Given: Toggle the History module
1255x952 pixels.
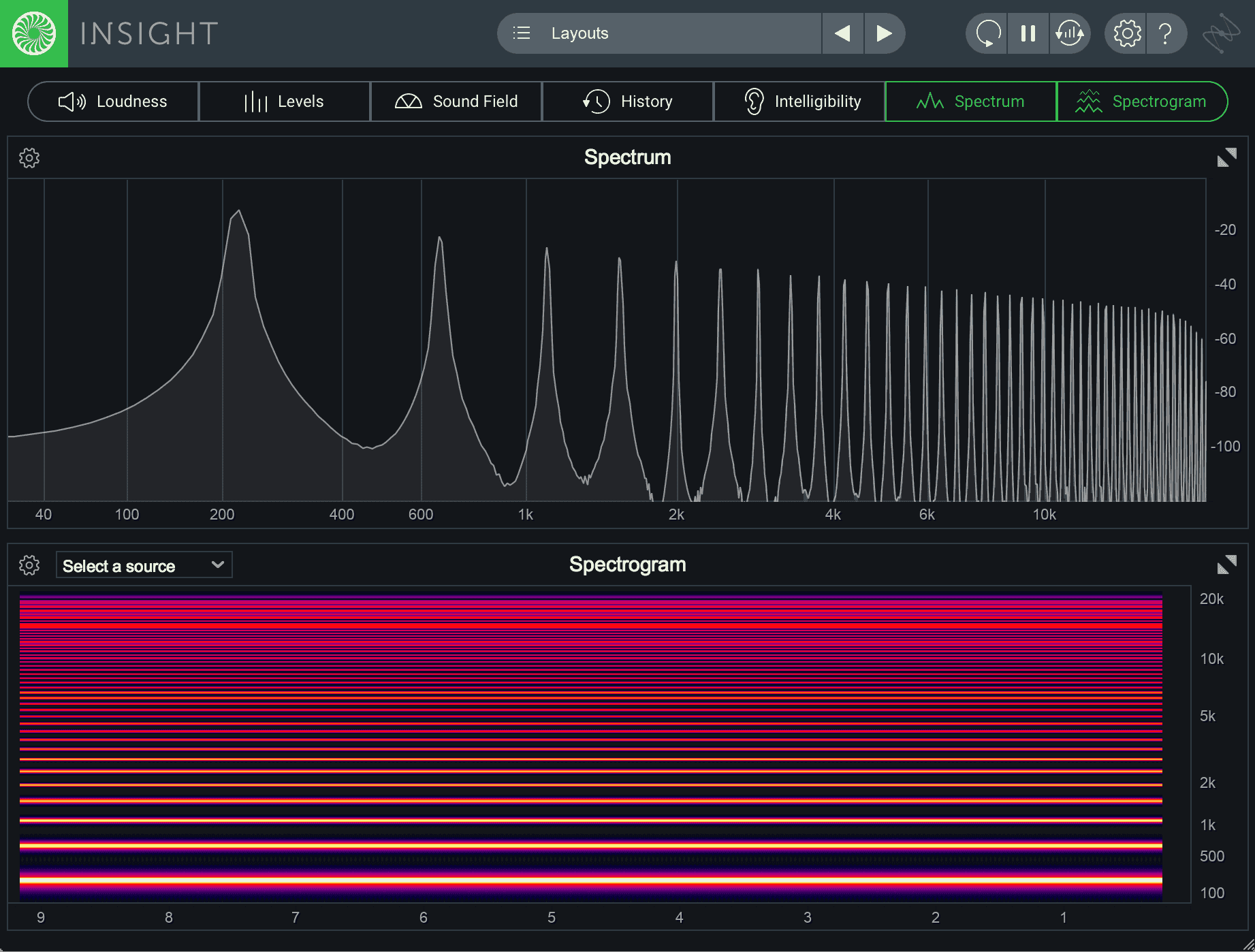Looking at the screenshot, I should click(628, 101).
